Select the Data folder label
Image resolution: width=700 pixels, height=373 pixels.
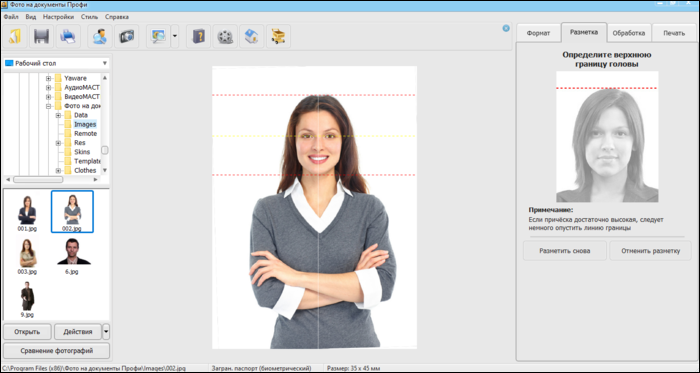(x=81, y=115)
